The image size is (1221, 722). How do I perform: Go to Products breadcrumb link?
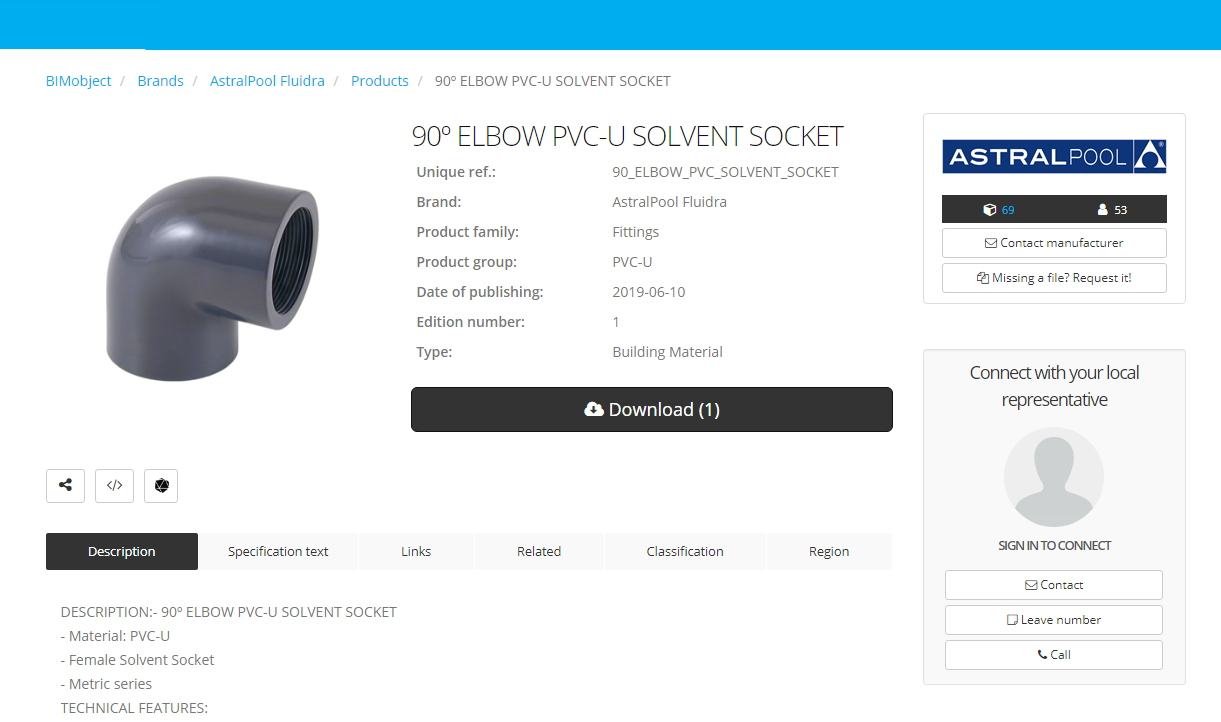(x=380, y=81)
